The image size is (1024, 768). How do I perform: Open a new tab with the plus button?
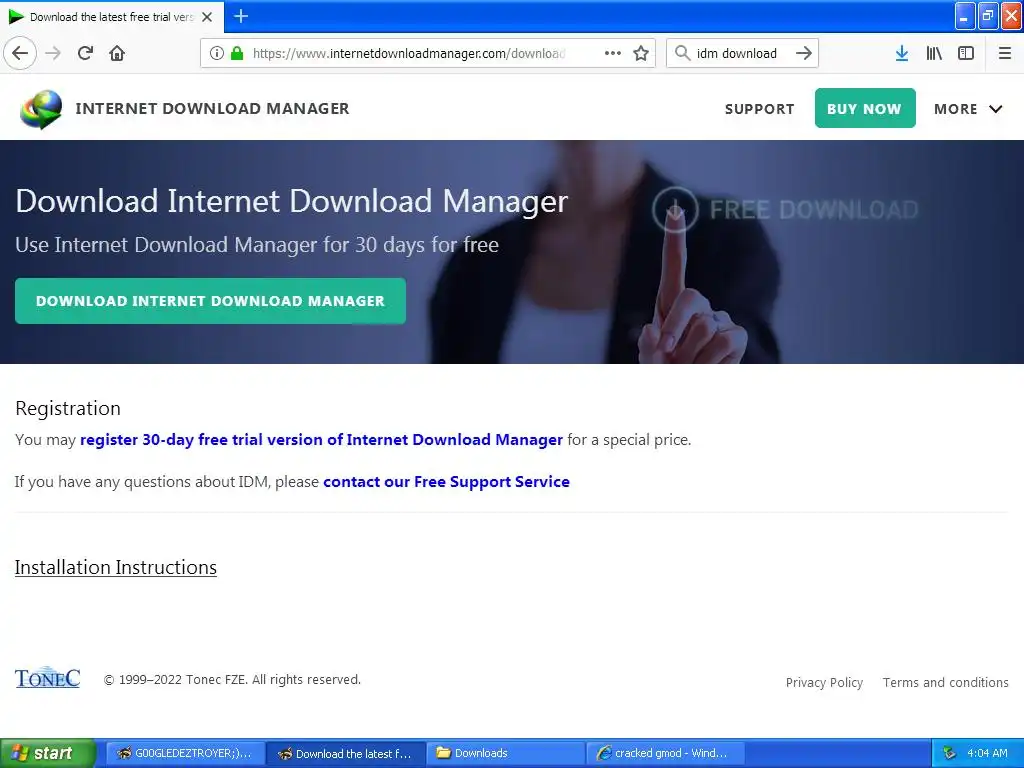pos(241,16)
